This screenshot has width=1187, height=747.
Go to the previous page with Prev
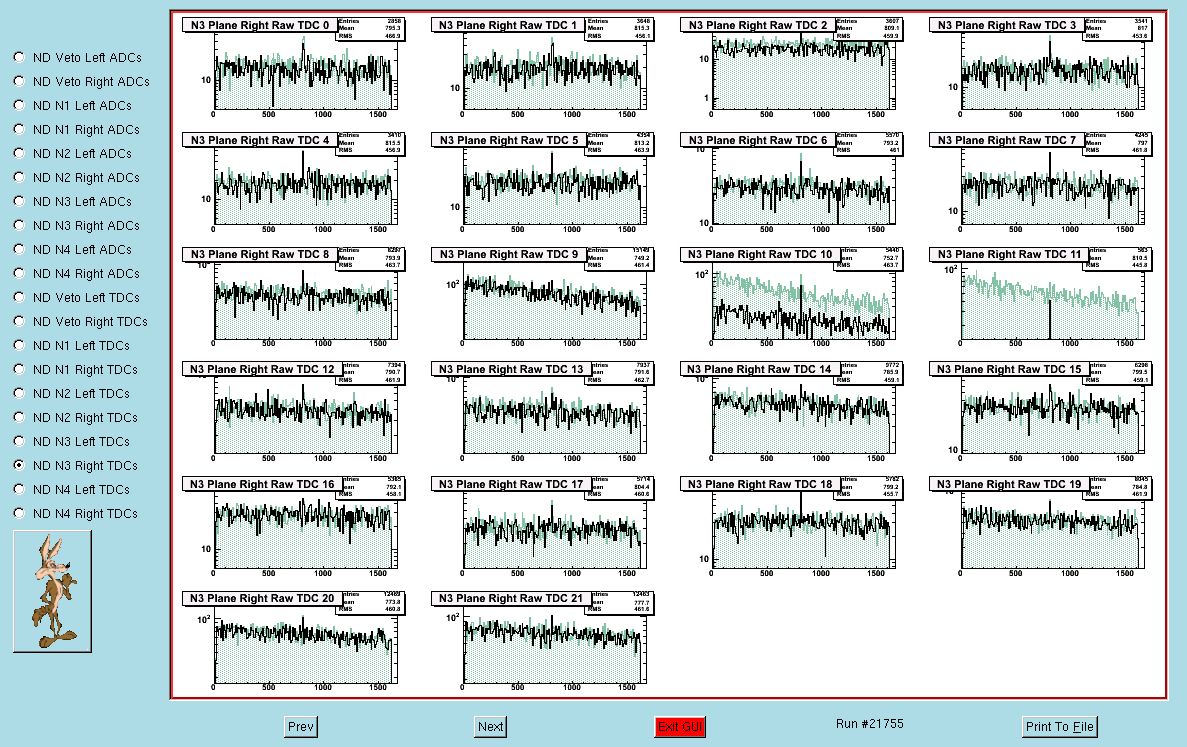tap(301, 727)
